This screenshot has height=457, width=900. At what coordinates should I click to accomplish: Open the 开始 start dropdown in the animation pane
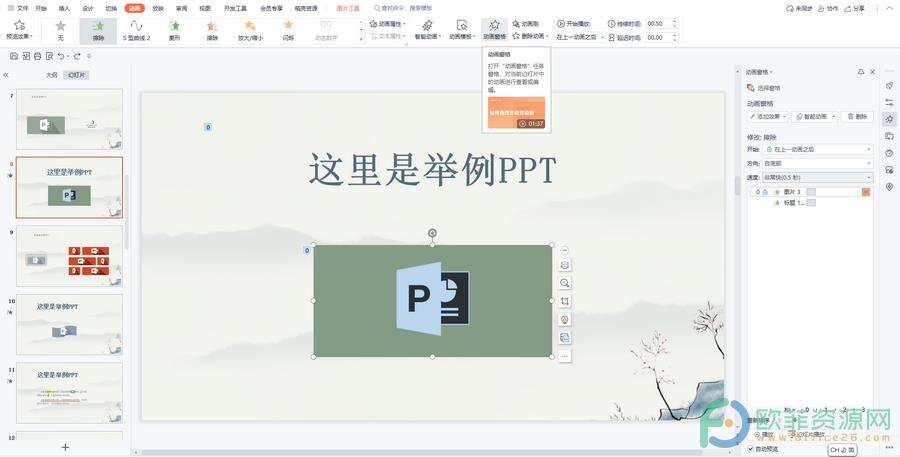[818, 149]
